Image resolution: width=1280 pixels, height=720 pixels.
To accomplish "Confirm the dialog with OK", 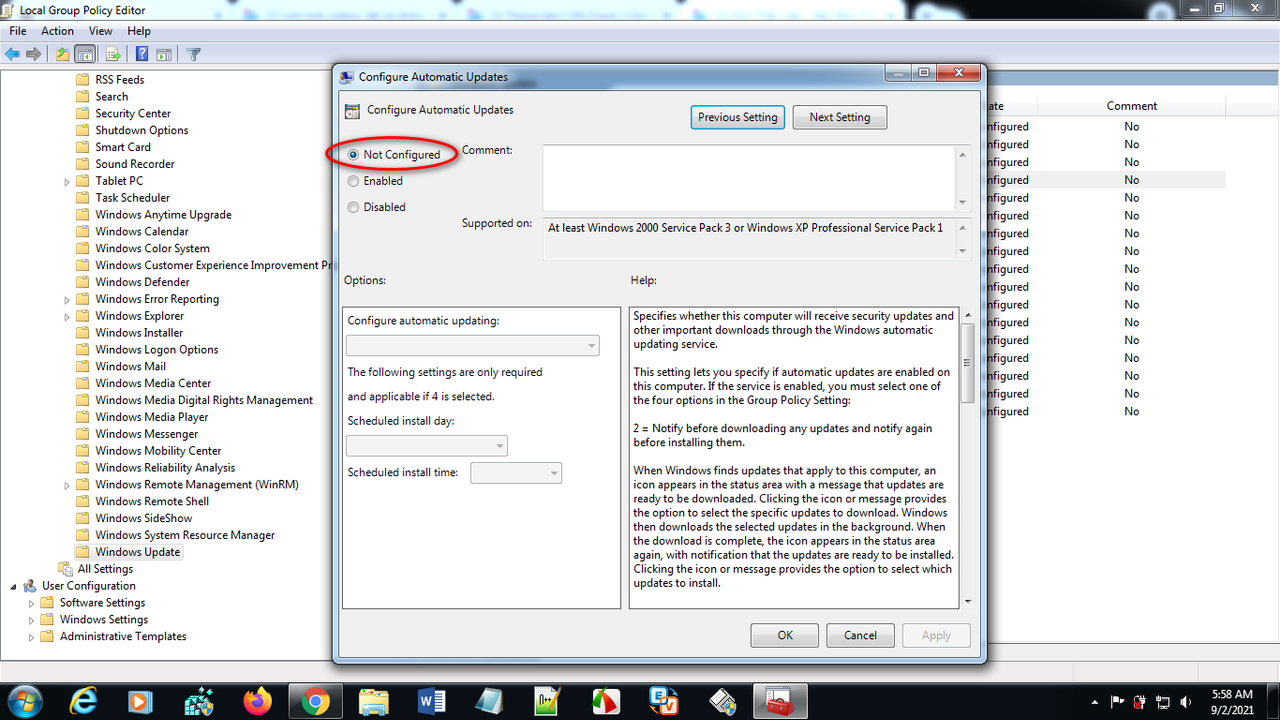I will point(785,635).
